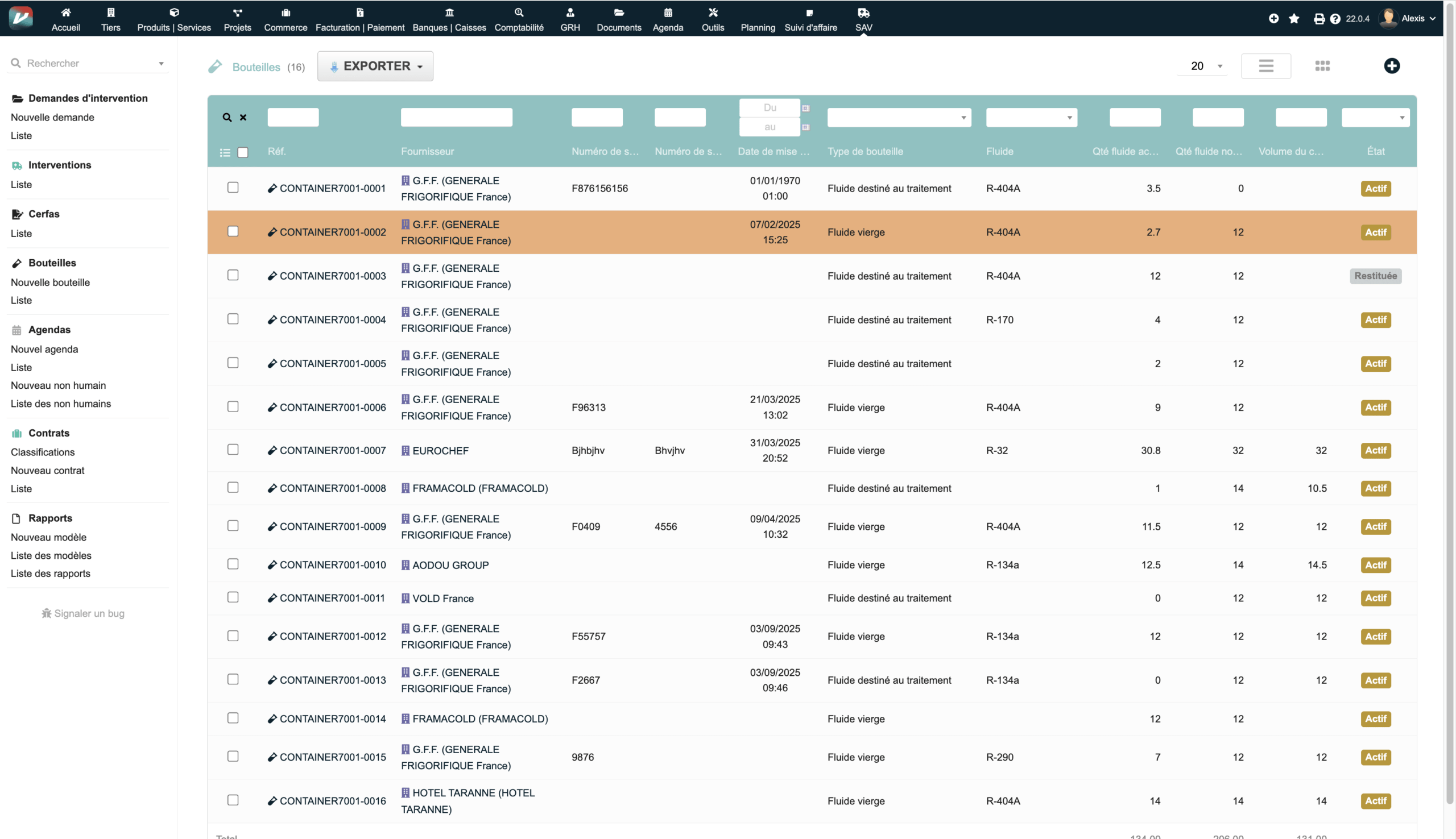
Task: Click the magnifier search filter icon
Action: pyautogui.click(x=227, y=118)
